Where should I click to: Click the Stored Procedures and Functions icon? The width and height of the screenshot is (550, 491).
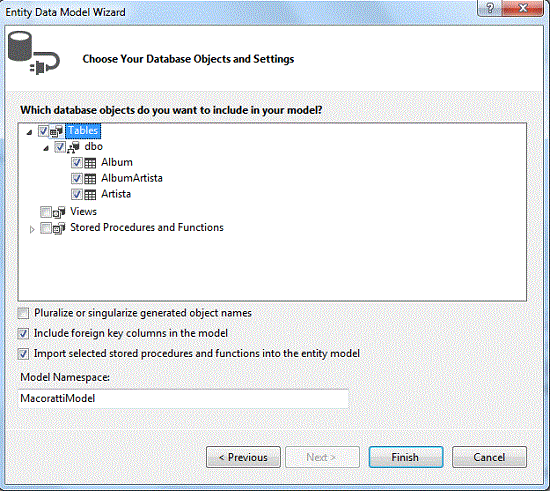coord(59,228)
